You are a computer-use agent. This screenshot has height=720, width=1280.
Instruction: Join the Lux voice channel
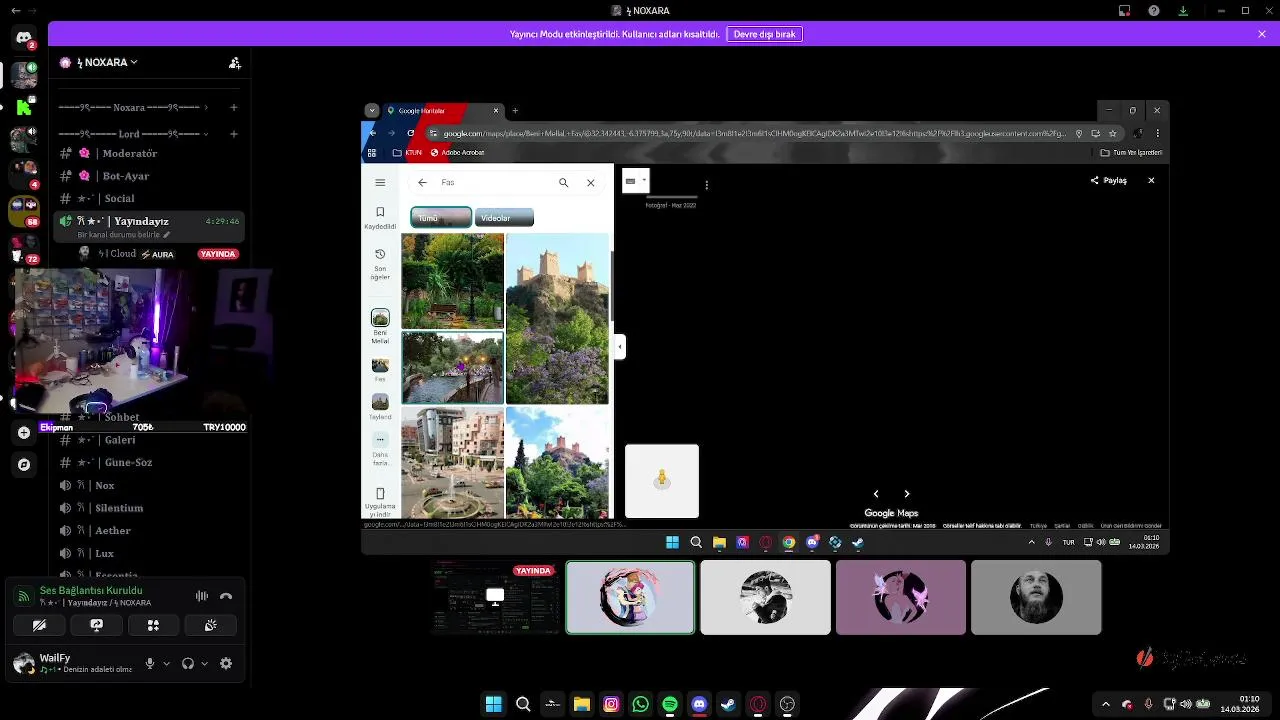pos(149,553)
